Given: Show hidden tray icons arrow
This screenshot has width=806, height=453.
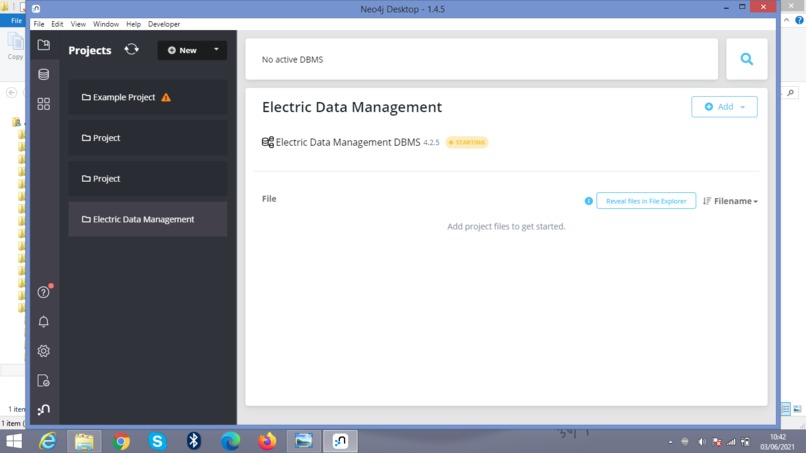Looking at the screenshot, I should pyautogui.click(x=670, y=442).
